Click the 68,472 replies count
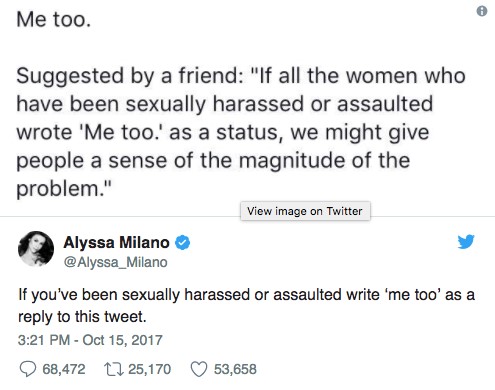Image resolution: width=495 pixels, height=390 pixels. tap(64, 369)
